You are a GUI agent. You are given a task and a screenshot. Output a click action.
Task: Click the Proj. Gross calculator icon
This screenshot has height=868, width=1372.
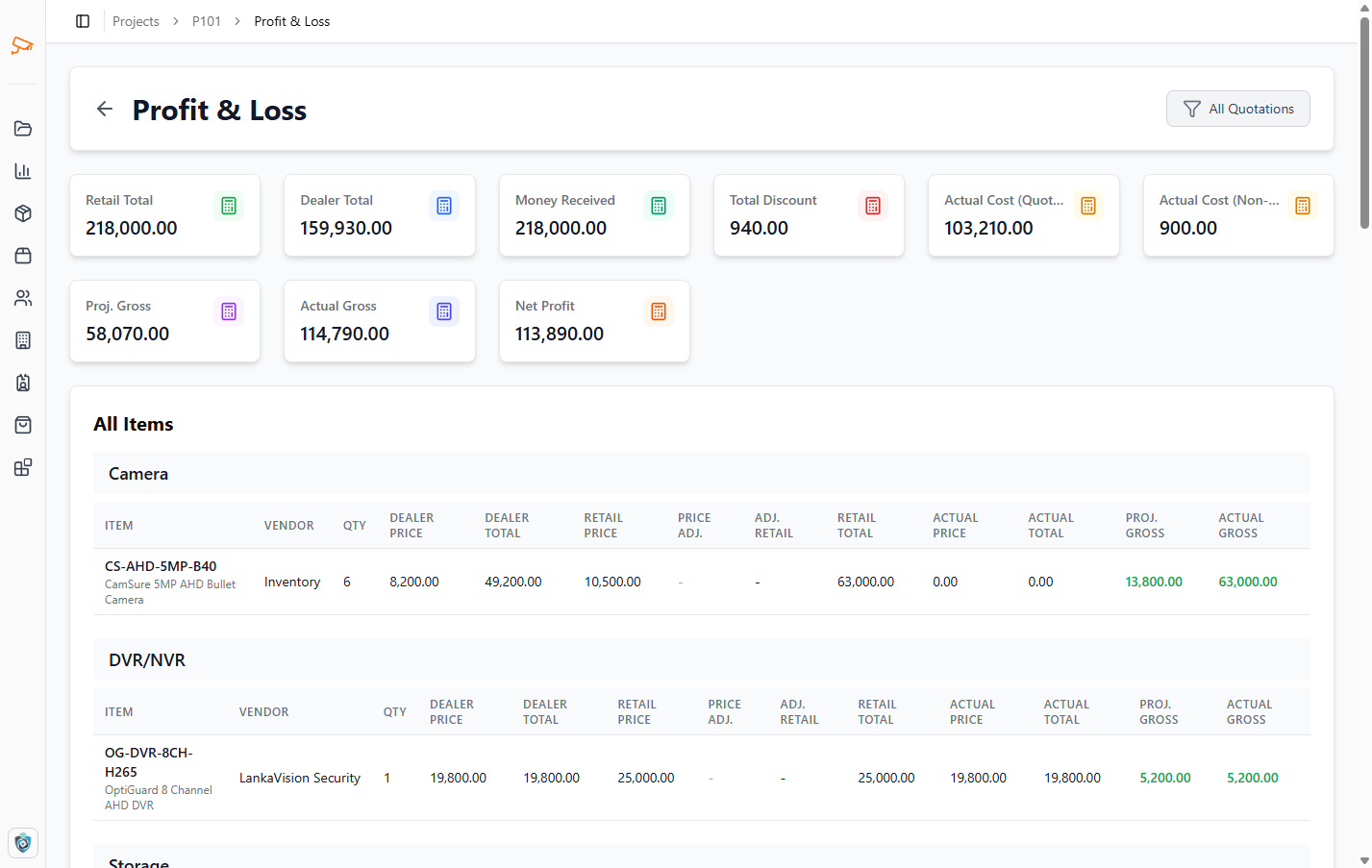click(x=229, y=311)
